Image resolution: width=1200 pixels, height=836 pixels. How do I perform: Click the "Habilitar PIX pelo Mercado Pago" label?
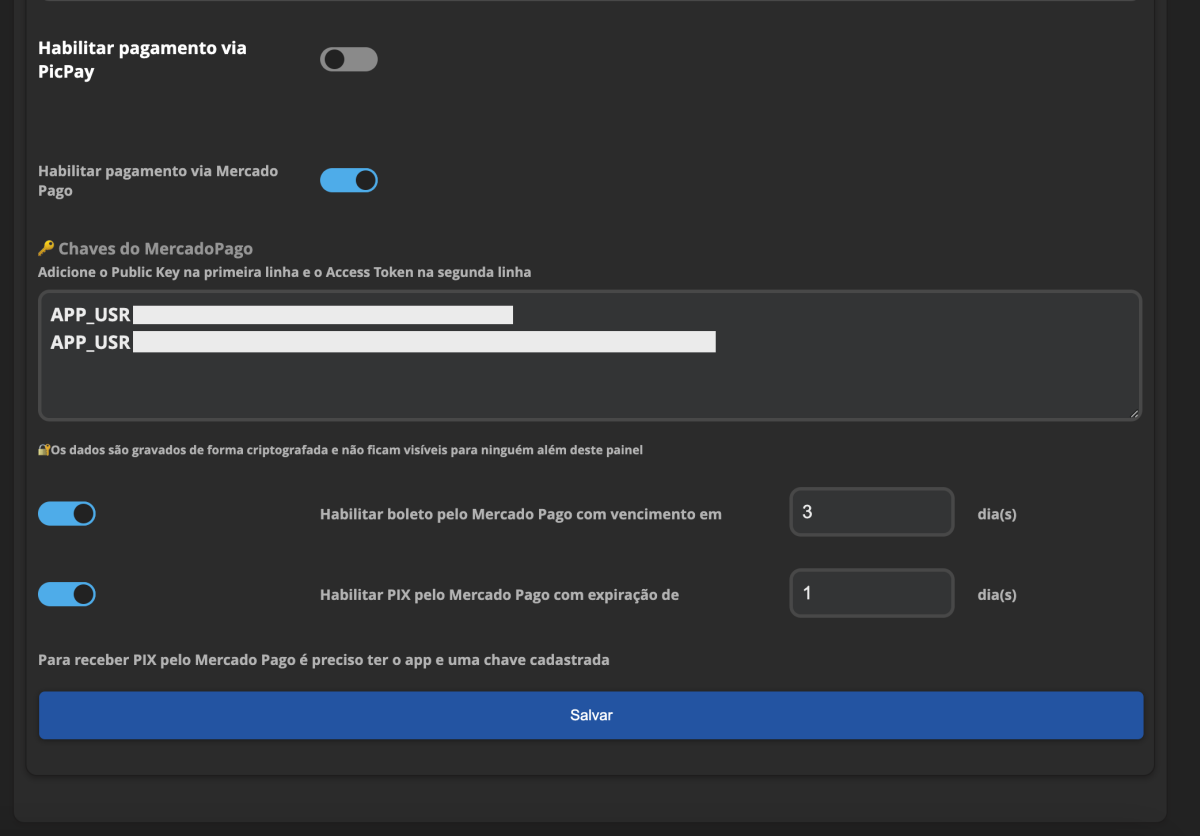pos(500,594)
